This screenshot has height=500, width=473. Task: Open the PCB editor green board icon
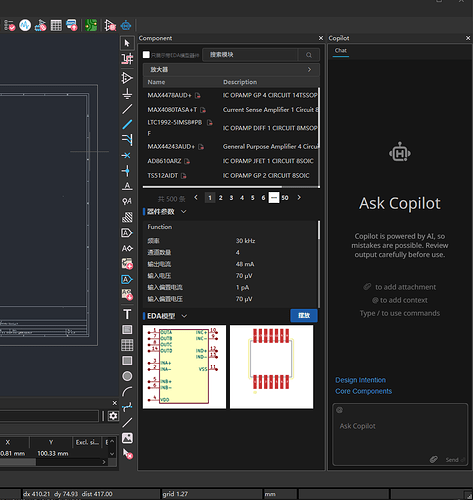click(x=91, y=25)
